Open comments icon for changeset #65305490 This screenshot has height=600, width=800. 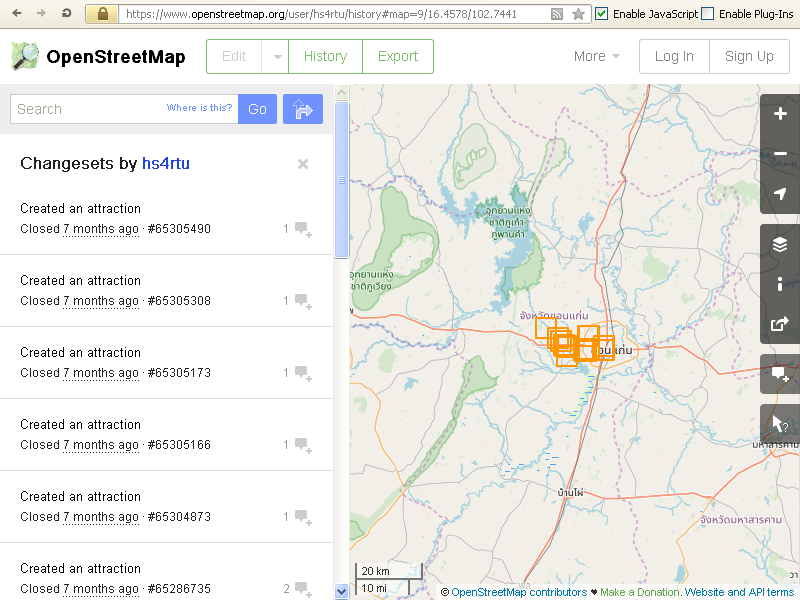coord(303,229)
